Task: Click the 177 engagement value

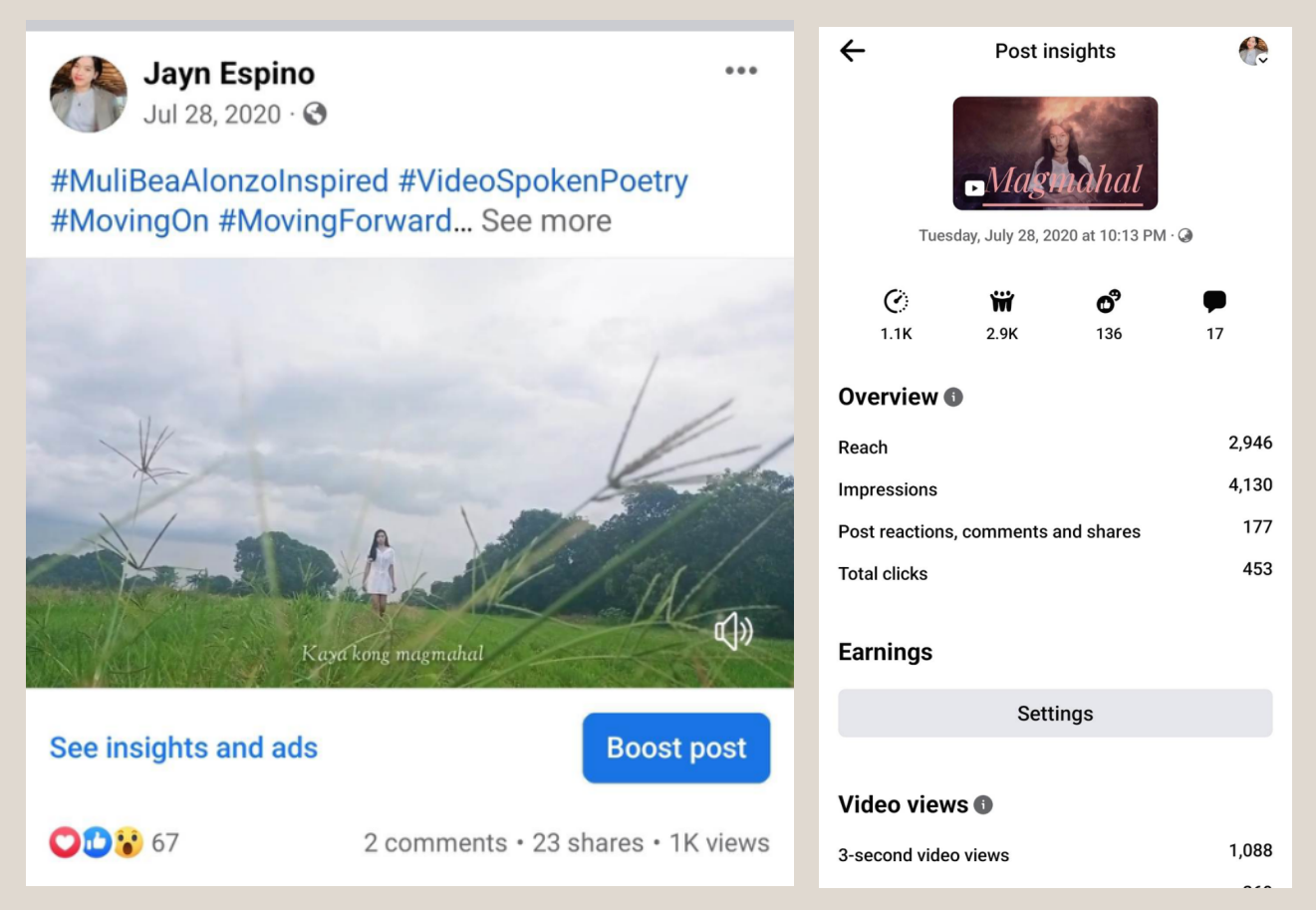Action: (x=1257, y=526)
